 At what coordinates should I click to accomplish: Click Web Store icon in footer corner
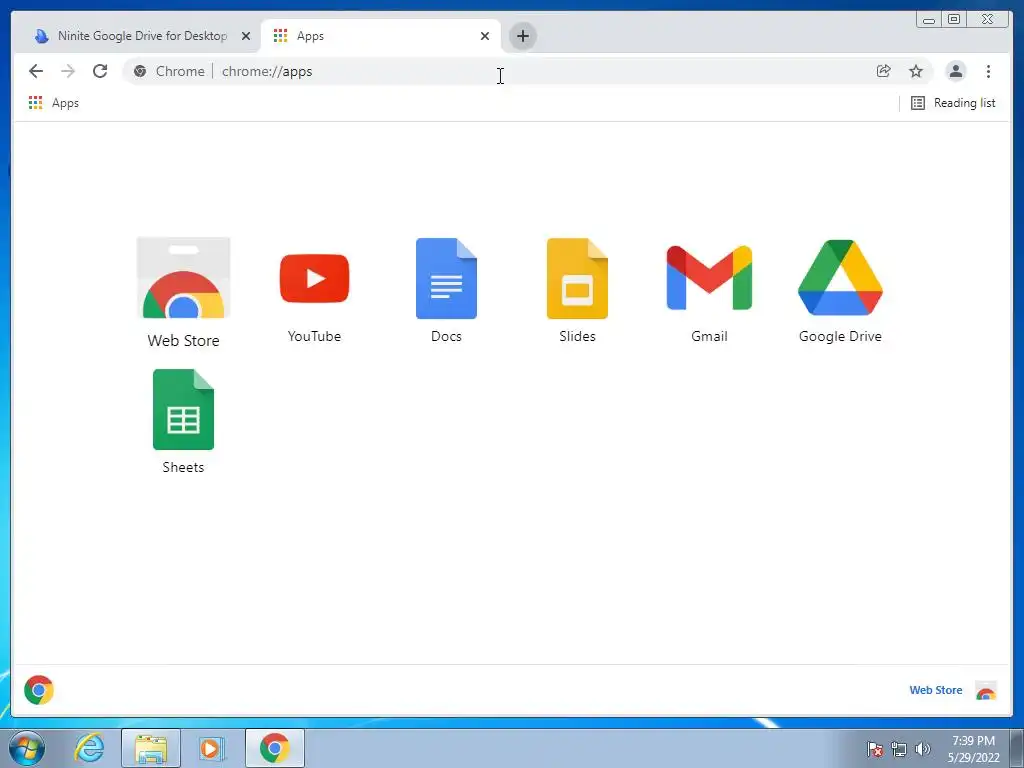click(985, 690)
